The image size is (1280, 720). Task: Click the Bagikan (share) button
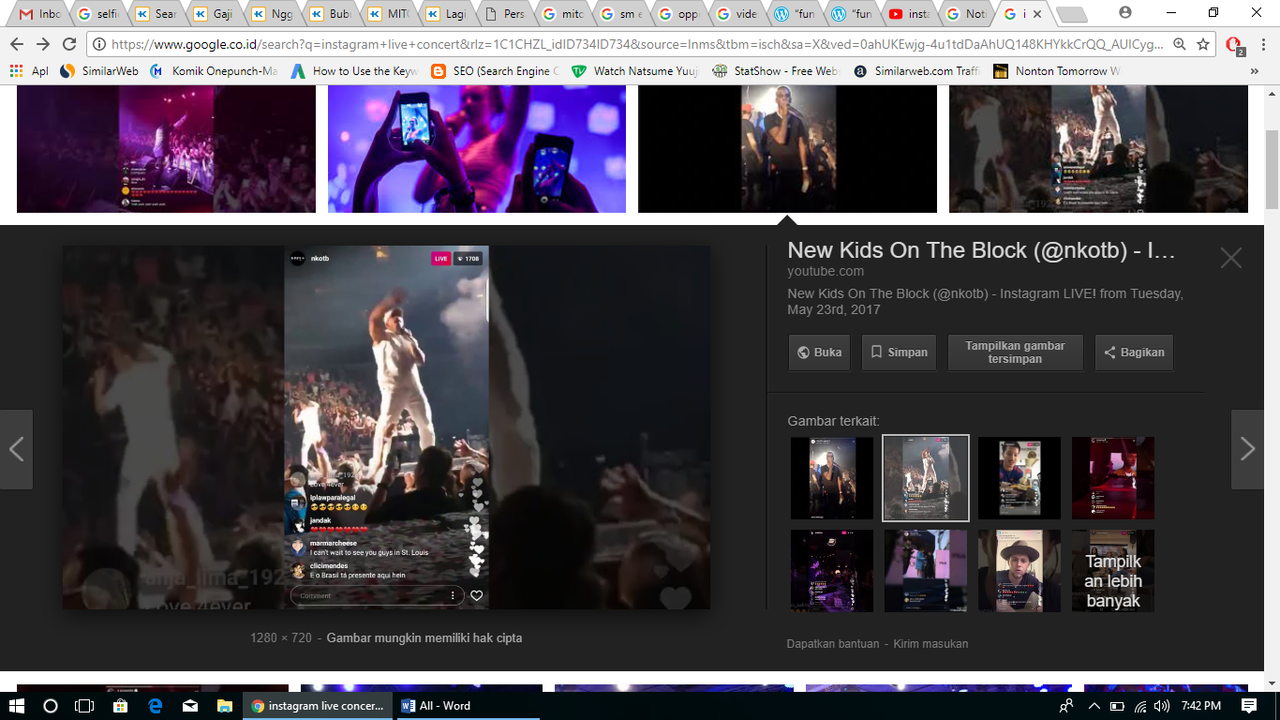[1134, 352]
